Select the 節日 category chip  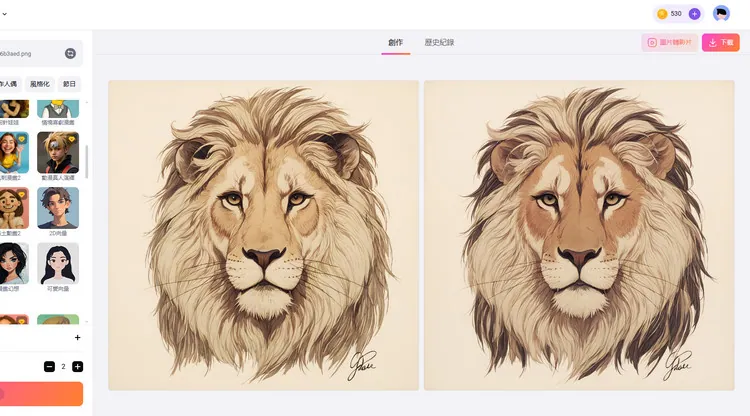(x=69, y=84)
